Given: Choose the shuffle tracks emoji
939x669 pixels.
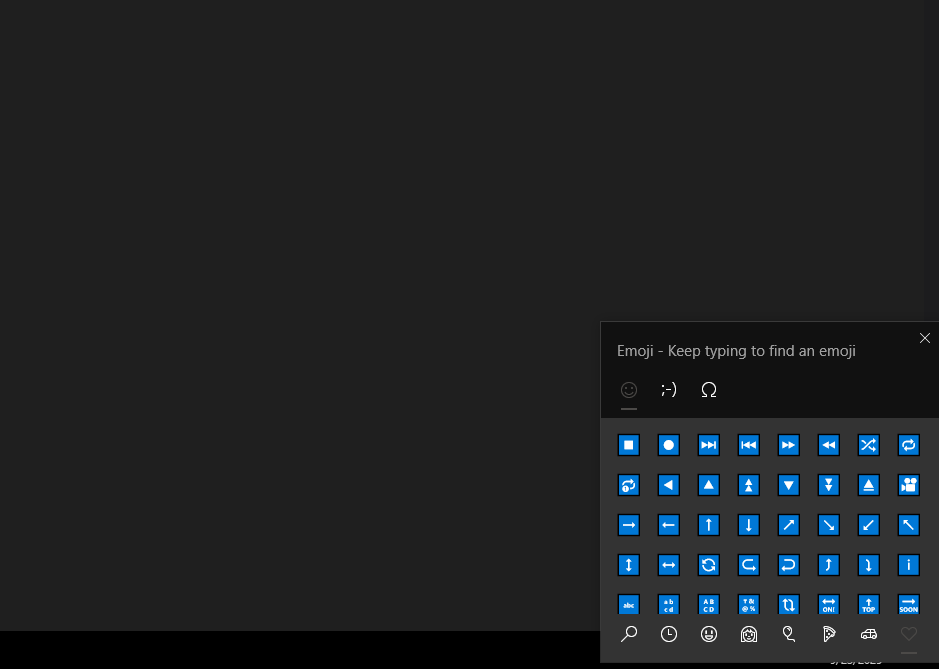Looking at the screenshot, I should pos(868,445).
